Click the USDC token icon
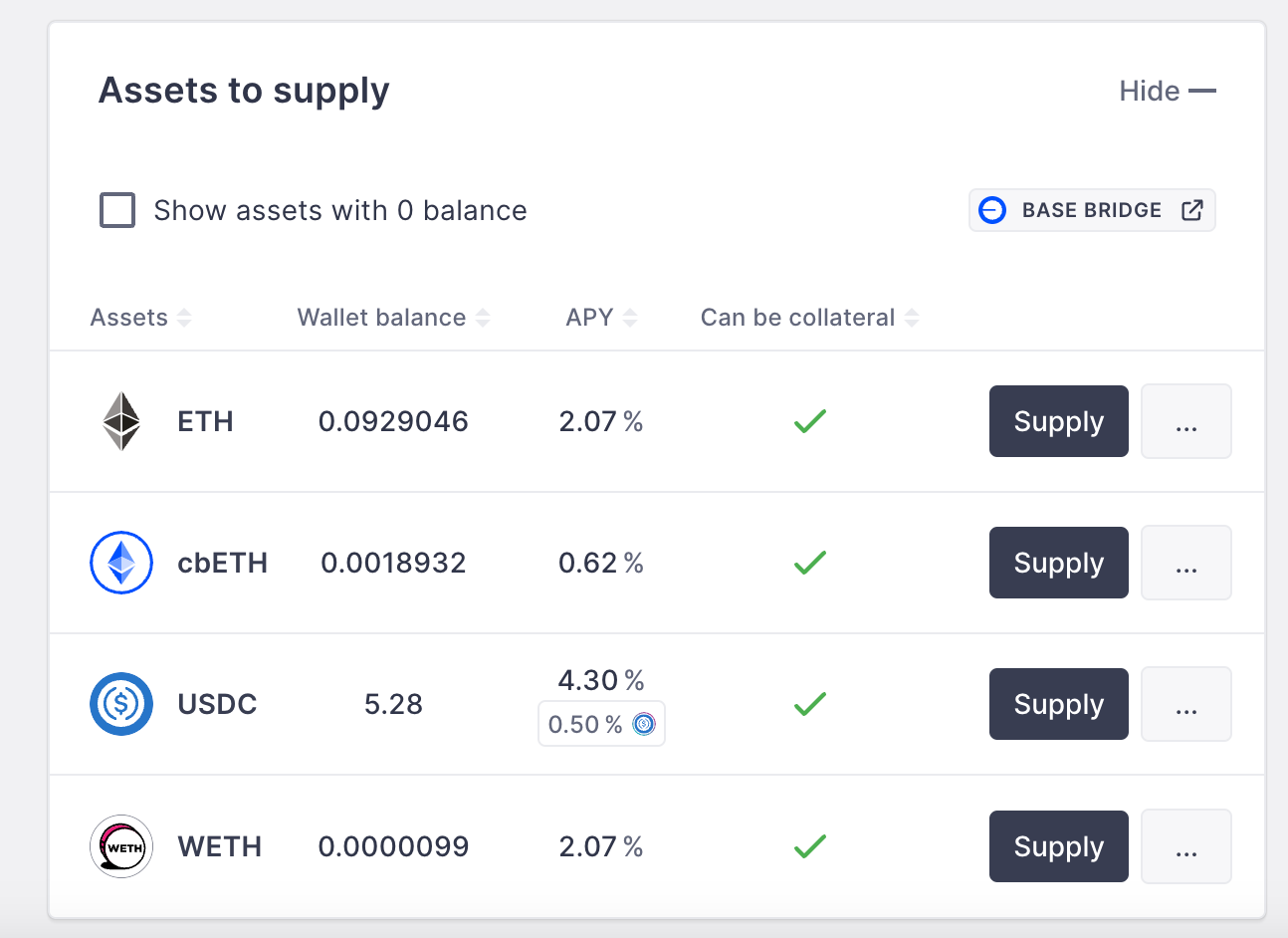 [121, 704]
